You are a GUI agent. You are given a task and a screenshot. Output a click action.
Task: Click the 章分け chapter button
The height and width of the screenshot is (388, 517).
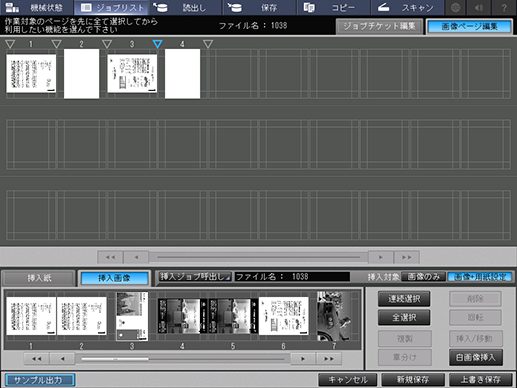[x=405, y=357]
